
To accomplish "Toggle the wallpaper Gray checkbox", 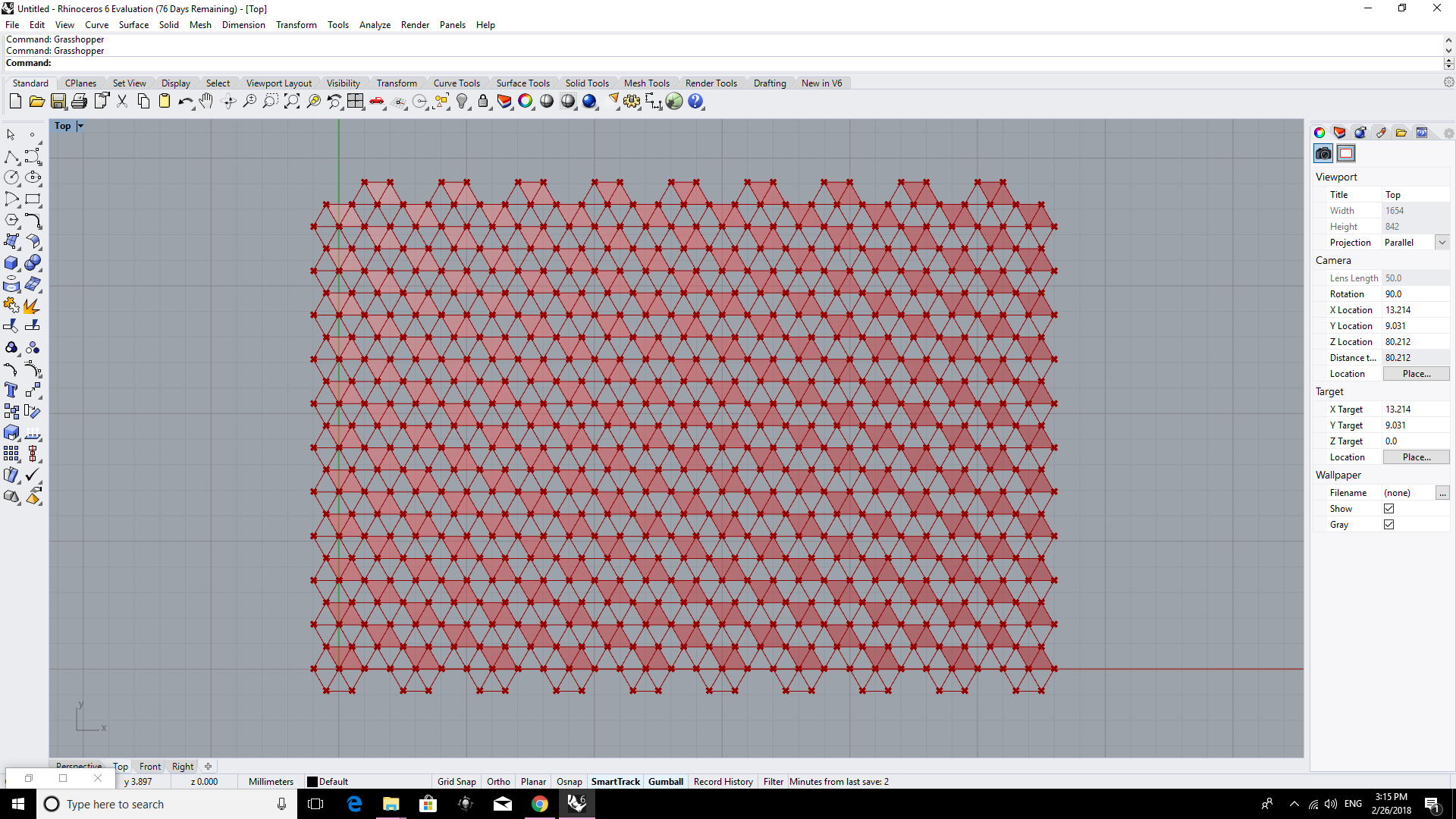I will click(1389, 525).
